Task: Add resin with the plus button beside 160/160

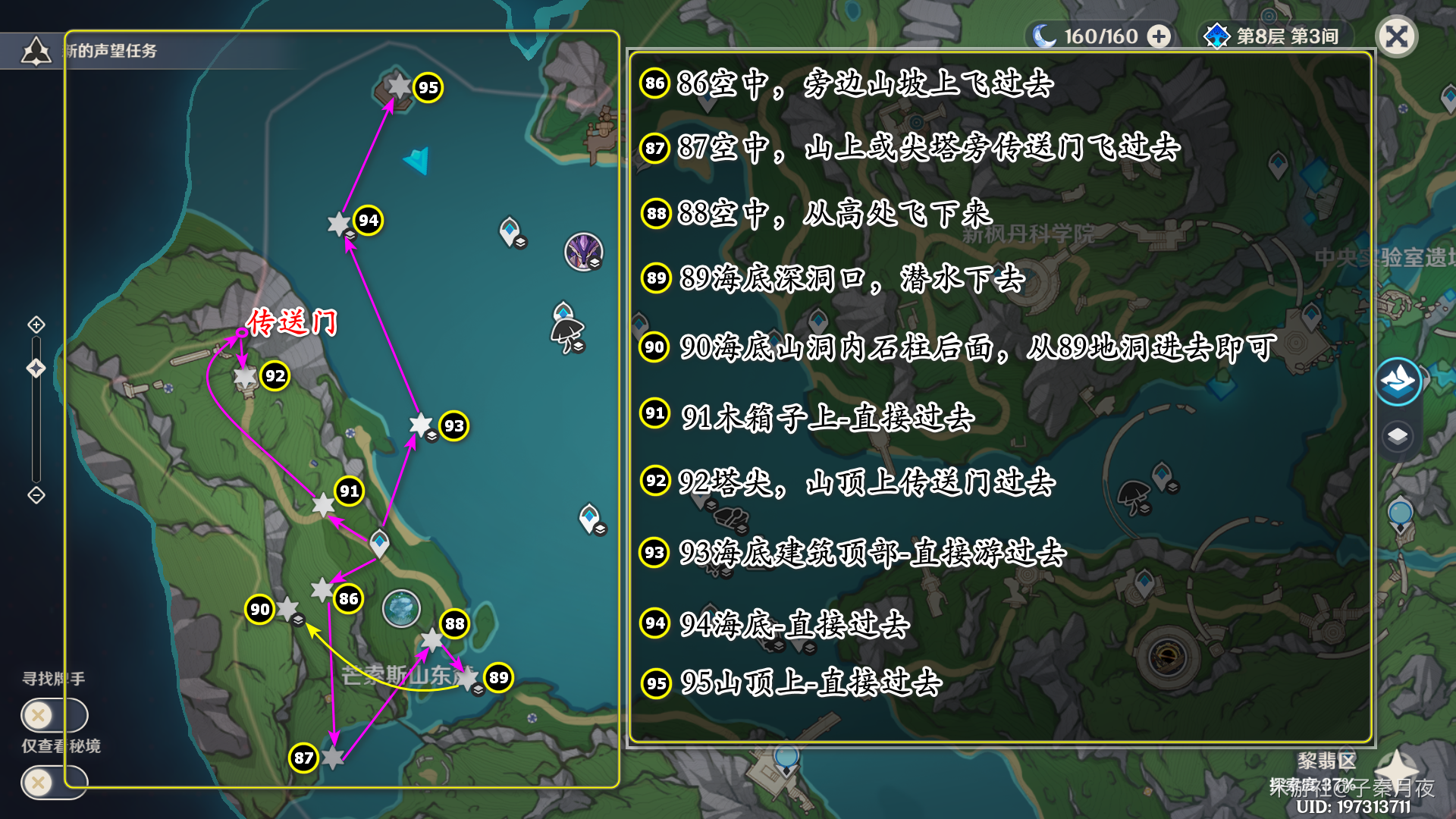Action: pyautogui.click(x=1159, y=36)
